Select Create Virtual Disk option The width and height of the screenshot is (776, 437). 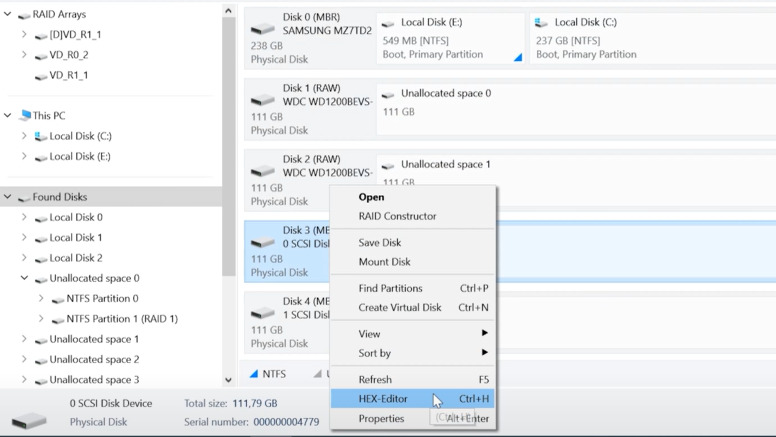tap(412, 307)
